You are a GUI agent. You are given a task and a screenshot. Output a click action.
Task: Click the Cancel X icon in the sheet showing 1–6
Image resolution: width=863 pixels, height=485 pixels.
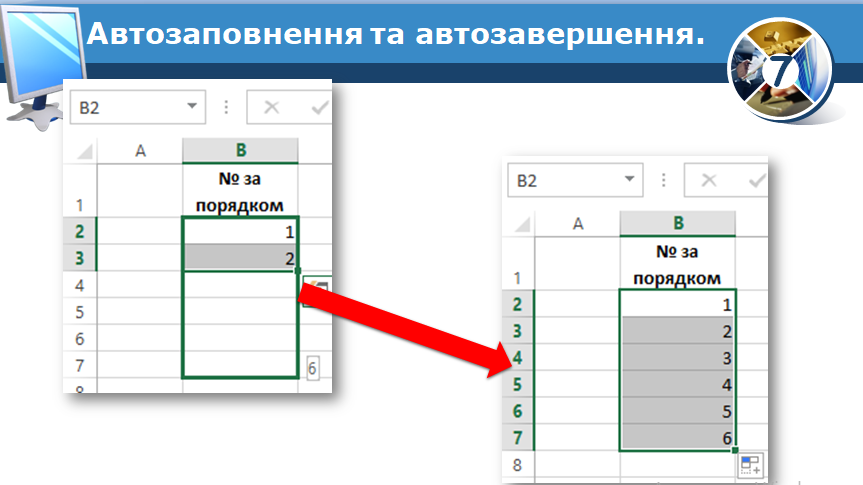(709, 180)
